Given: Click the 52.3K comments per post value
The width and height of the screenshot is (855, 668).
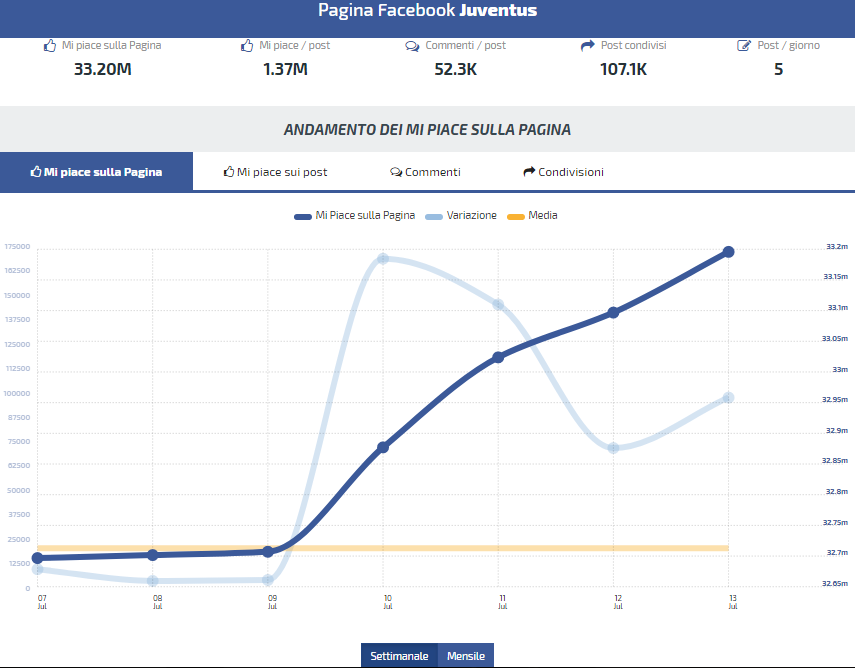Looking at the screenshot, I should pyautogui.click(x=456, y=69).
